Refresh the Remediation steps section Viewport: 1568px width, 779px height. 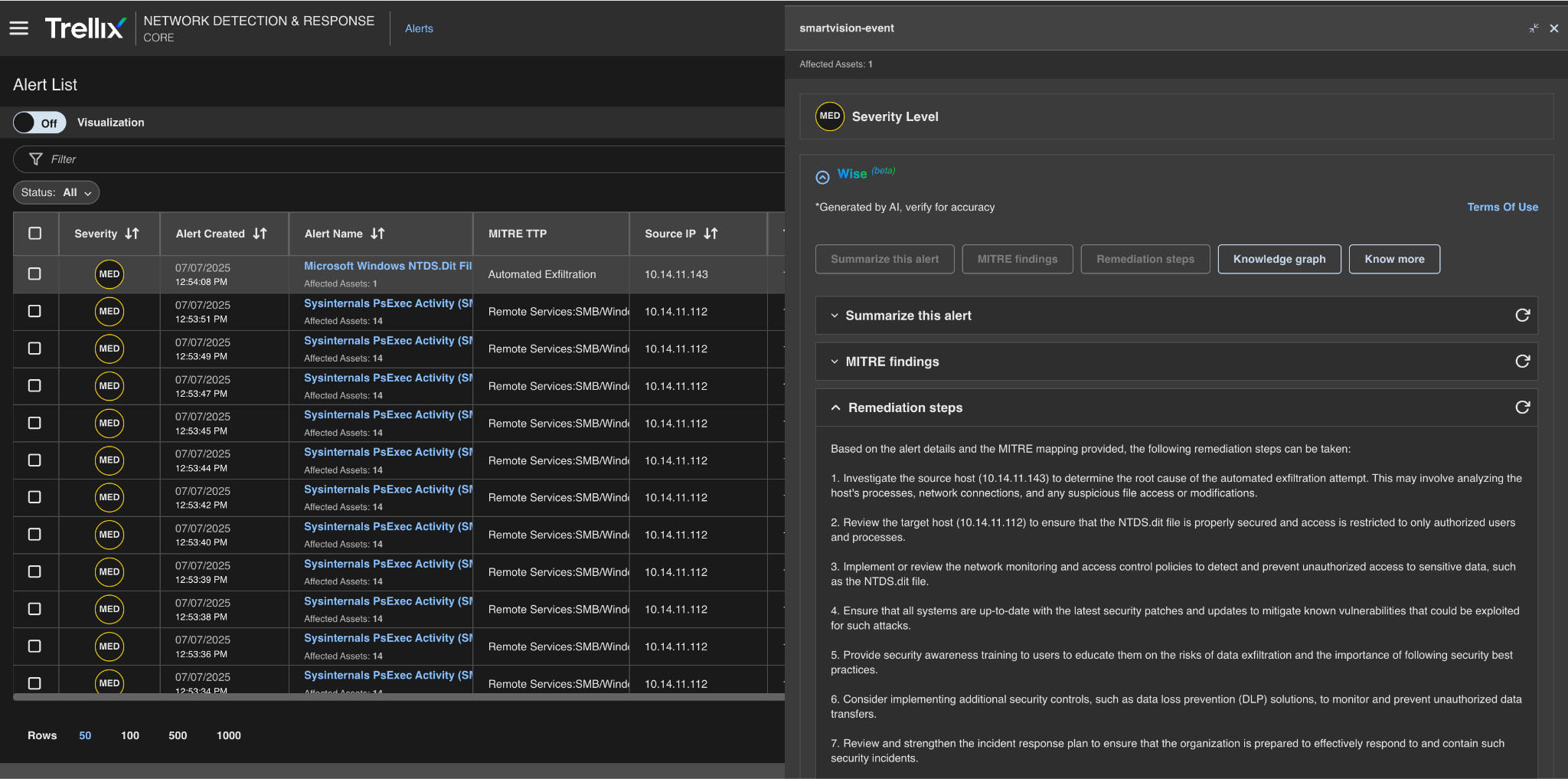tap(1522, 408)
